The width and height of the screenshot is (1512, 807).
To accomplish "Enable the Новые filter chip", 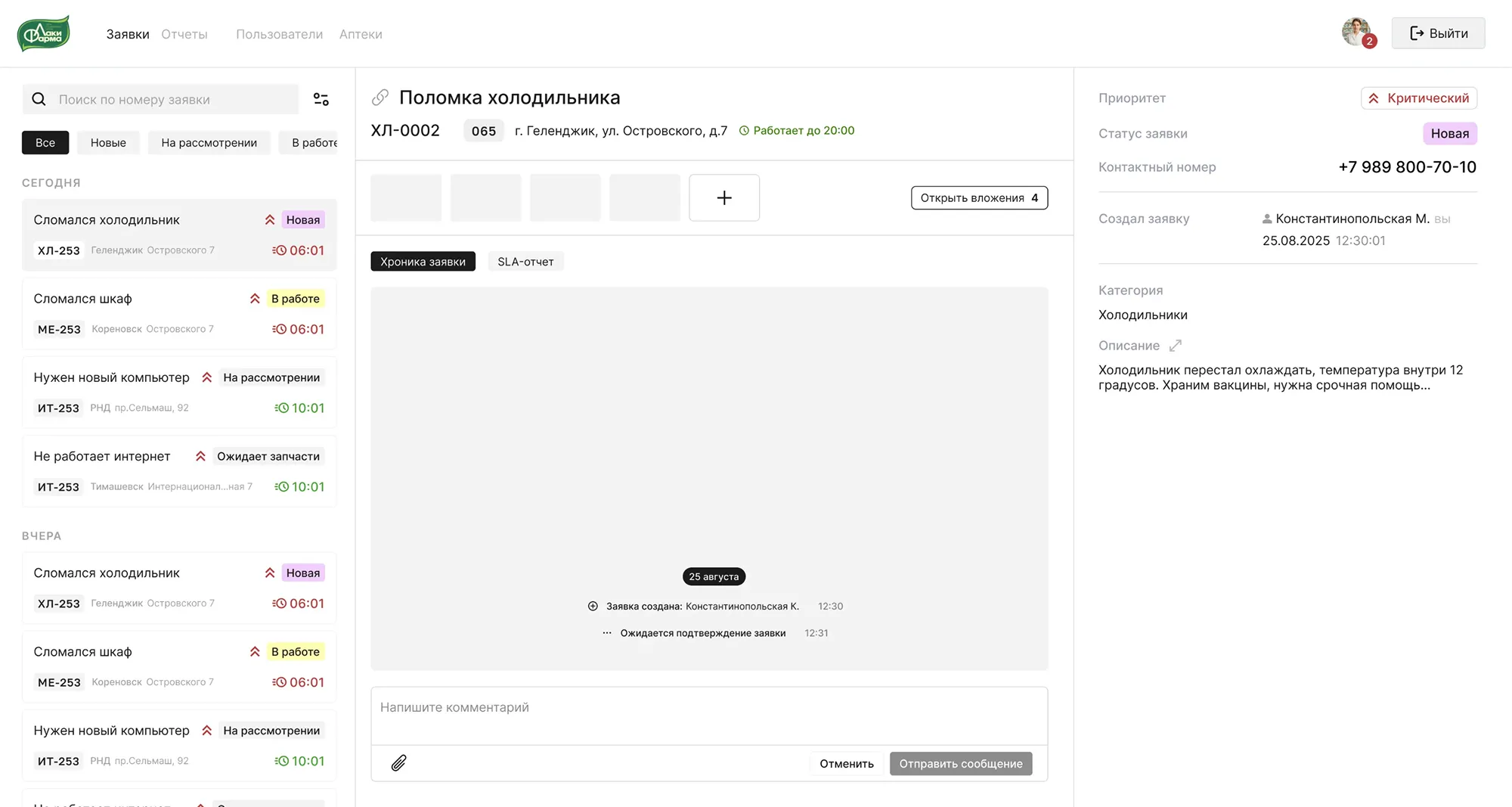I will click(x=108, y=142).
